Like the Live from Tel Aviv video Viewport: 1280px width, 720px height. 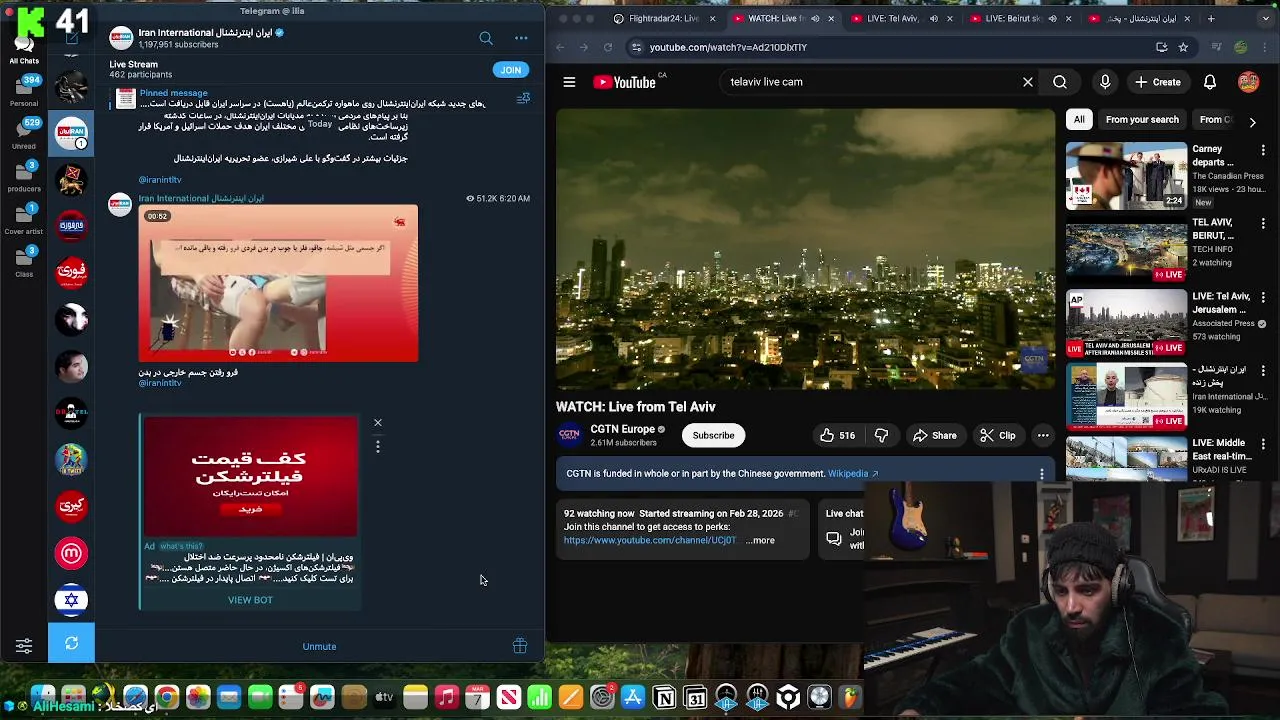[837, 435]
